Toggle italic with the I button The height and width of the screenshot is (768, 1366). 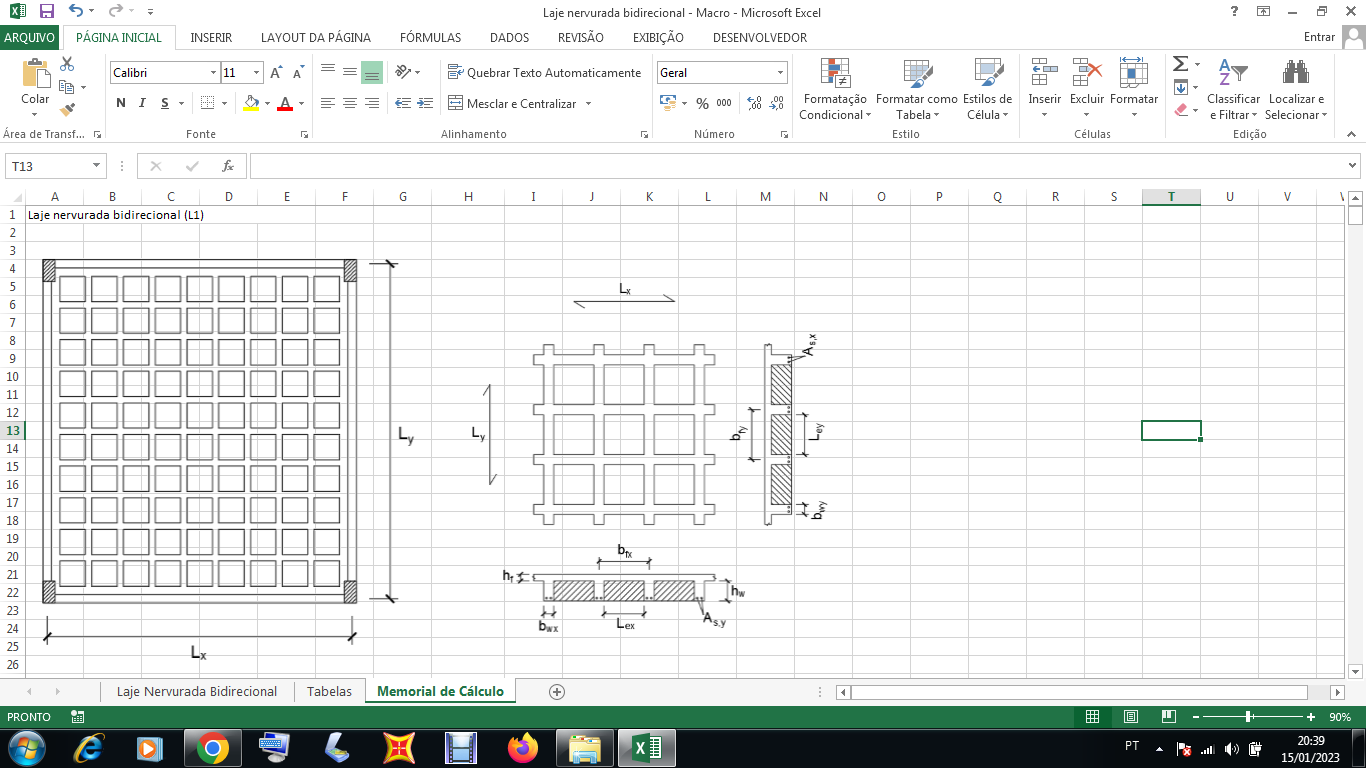click(142, 103)
